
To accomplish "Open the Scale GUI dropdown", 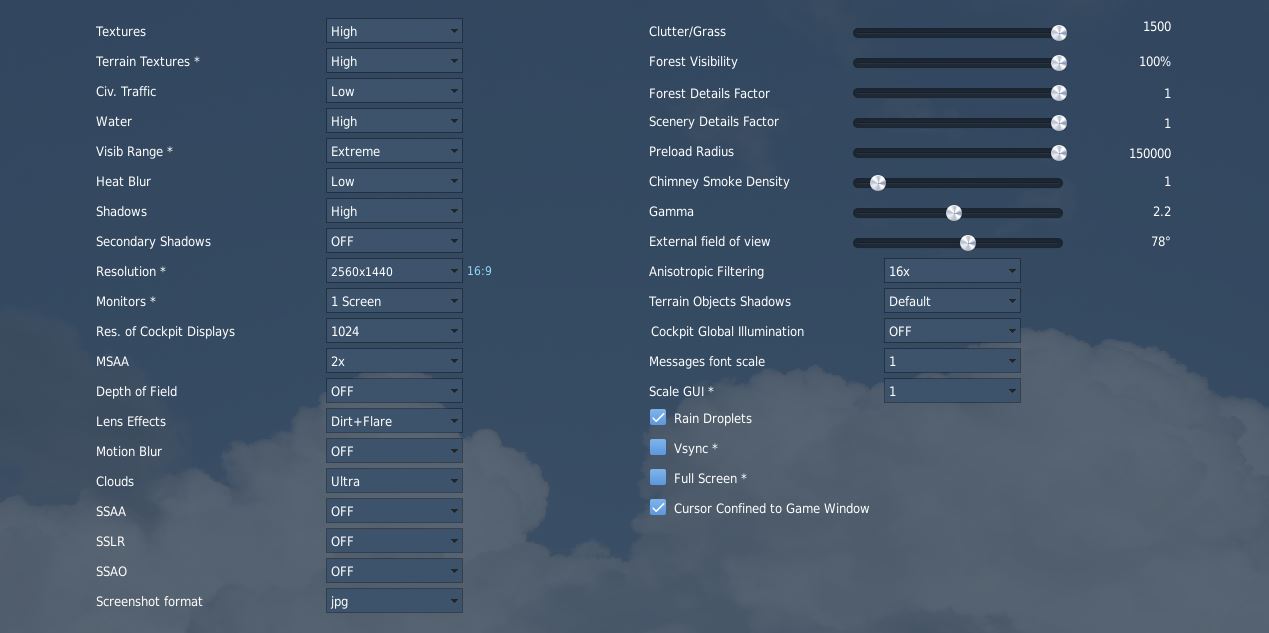I will (x=952, y=391).
